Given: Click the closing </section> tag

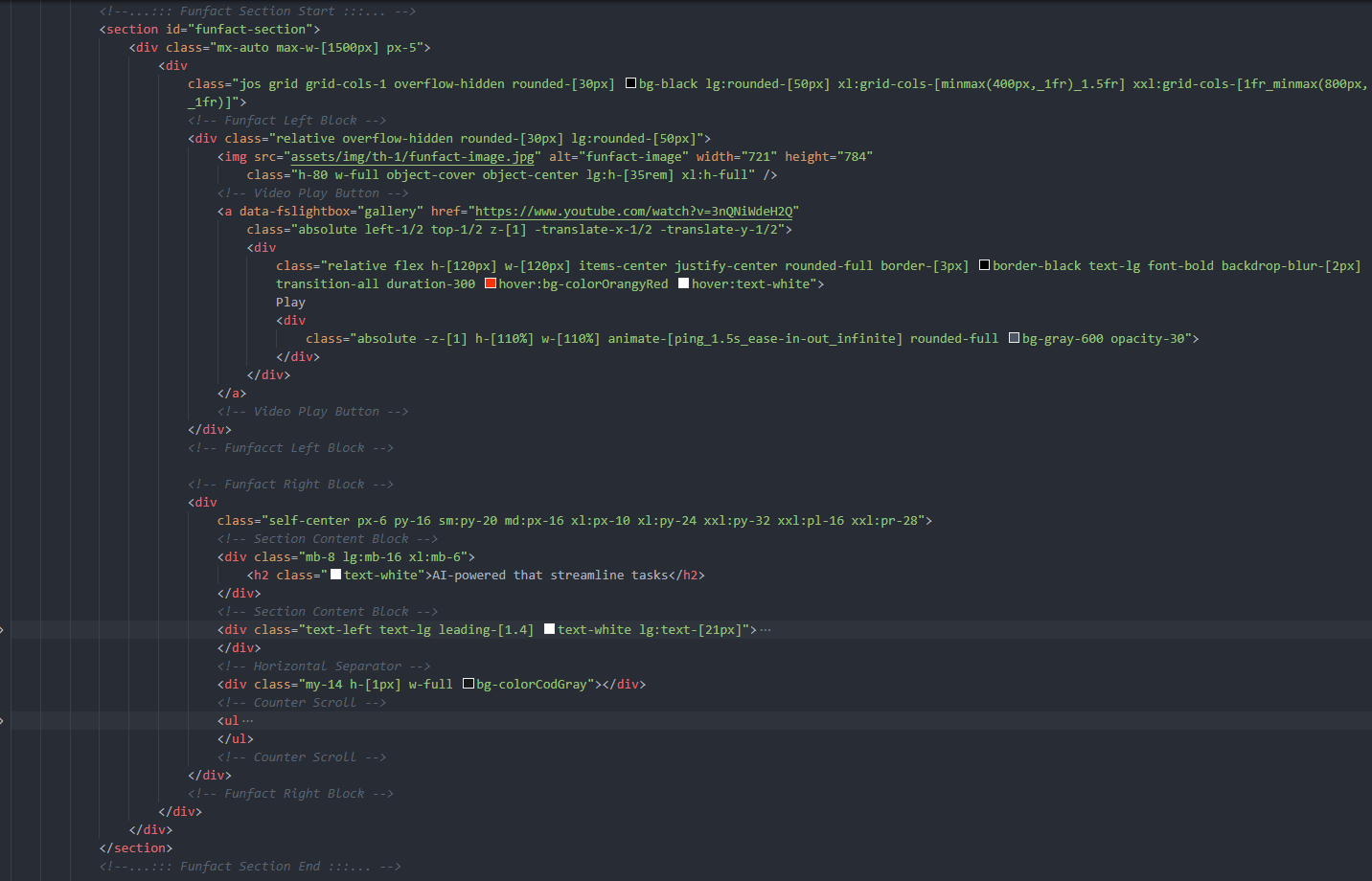Looking at the screenshot, I should click(x=136, y=847).
